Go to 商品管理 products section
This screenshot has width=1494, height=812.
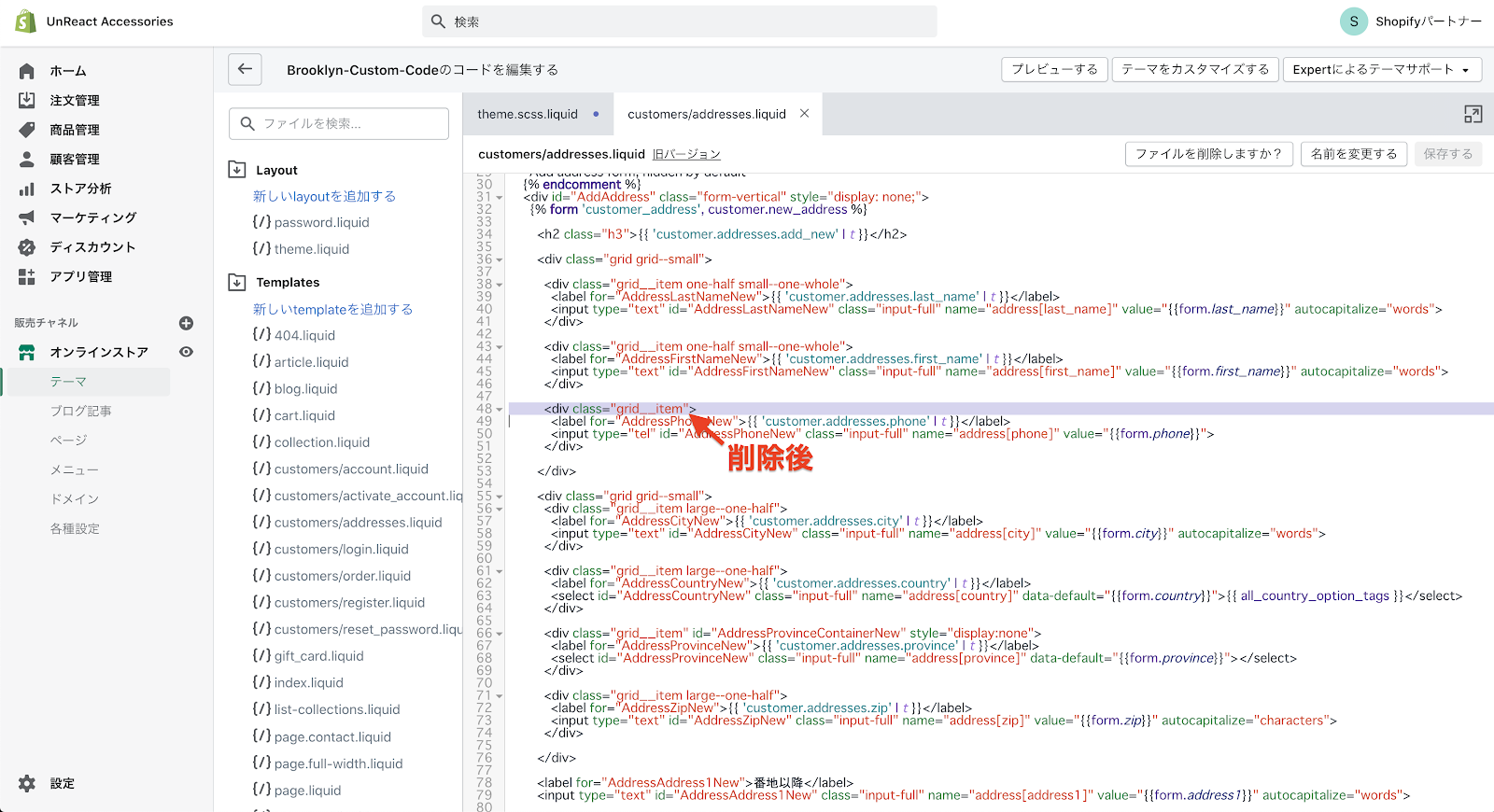74,130
